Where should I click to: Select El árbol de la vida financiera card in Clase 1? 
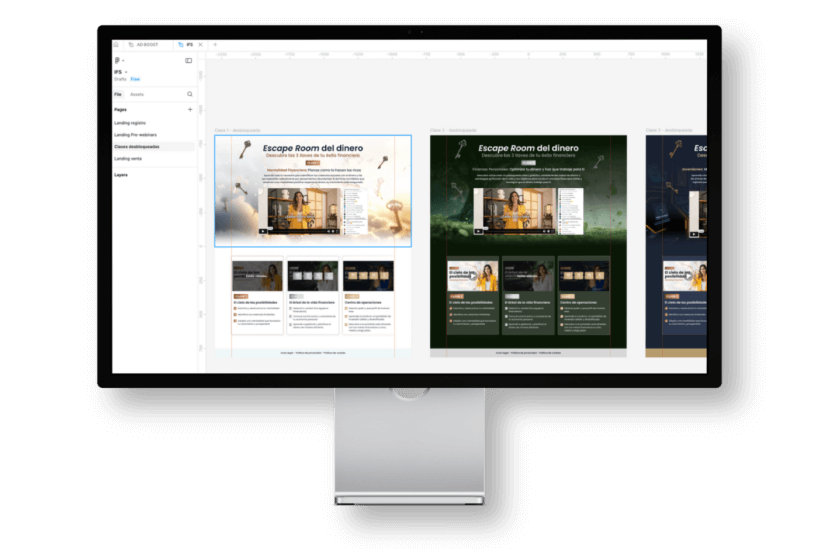tap(313, 296)
